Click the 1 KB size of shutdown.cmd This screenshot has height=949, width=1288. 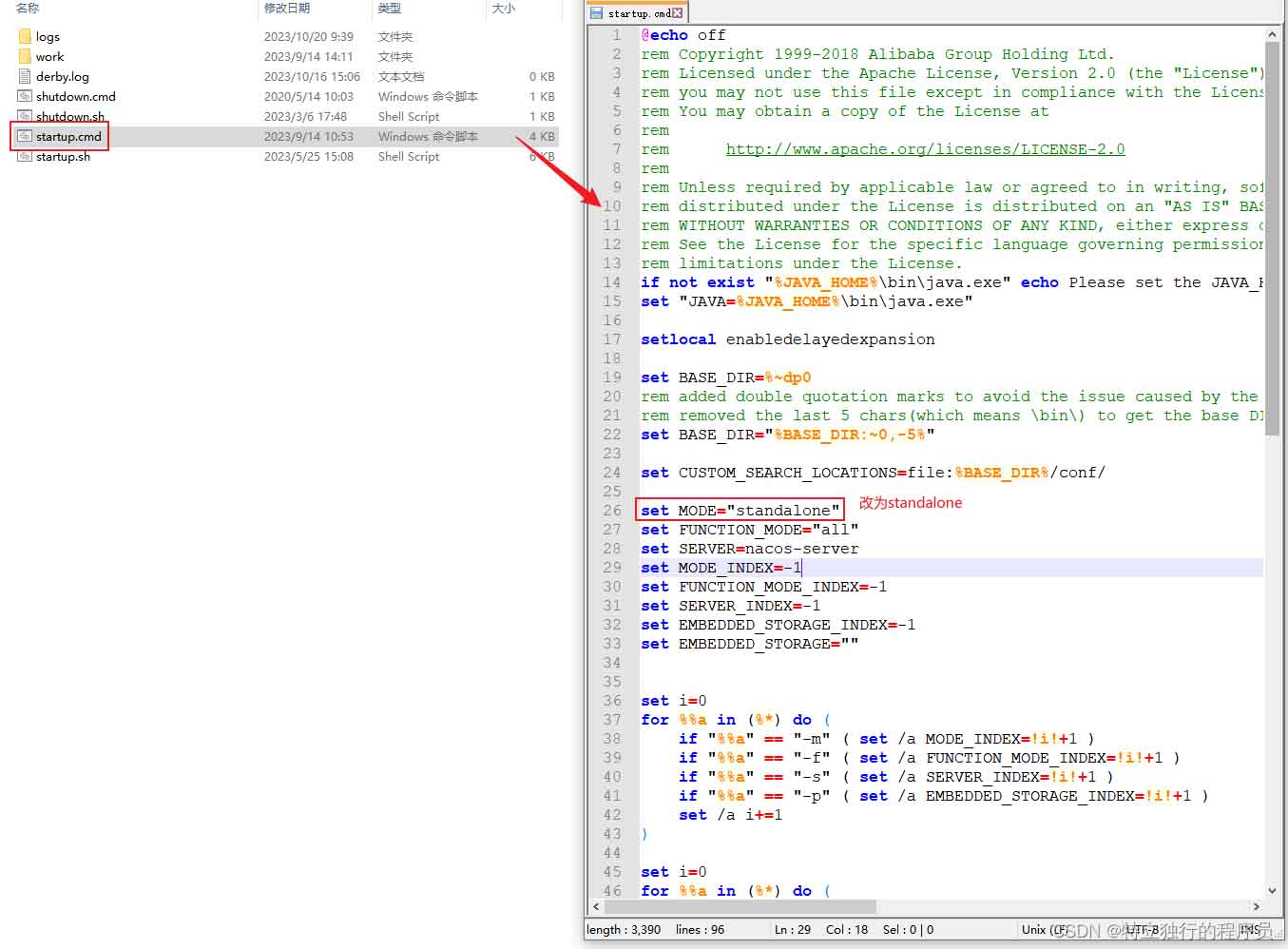click(542, 96)
